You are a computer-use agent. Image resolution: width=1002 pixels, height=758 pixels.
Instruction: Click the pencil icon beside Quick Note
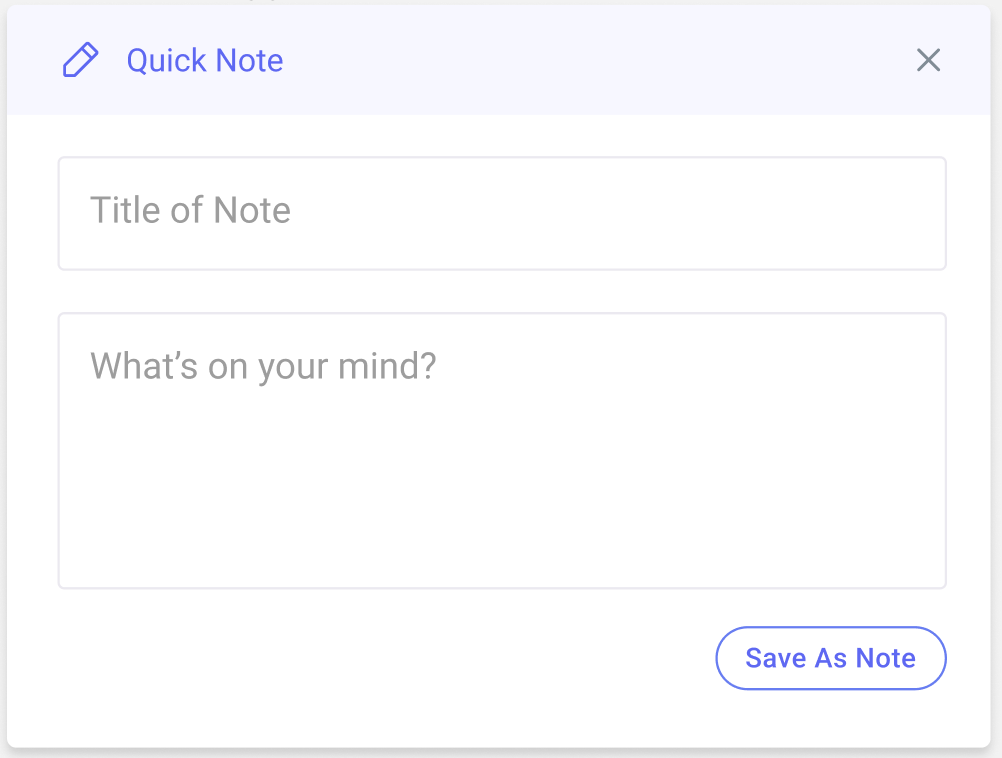tap(81, 60)
